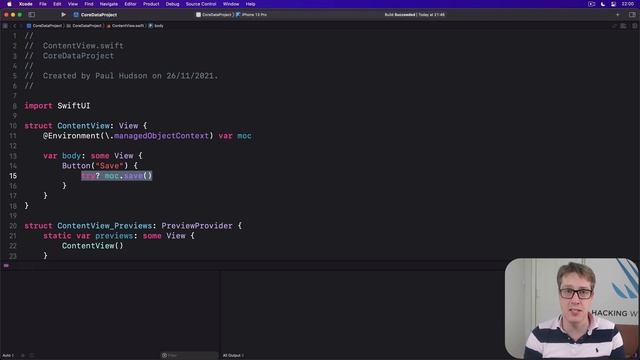Click the Button("Save") call
The height and width of the screenshot is (360, 640).
coord(95,166)
